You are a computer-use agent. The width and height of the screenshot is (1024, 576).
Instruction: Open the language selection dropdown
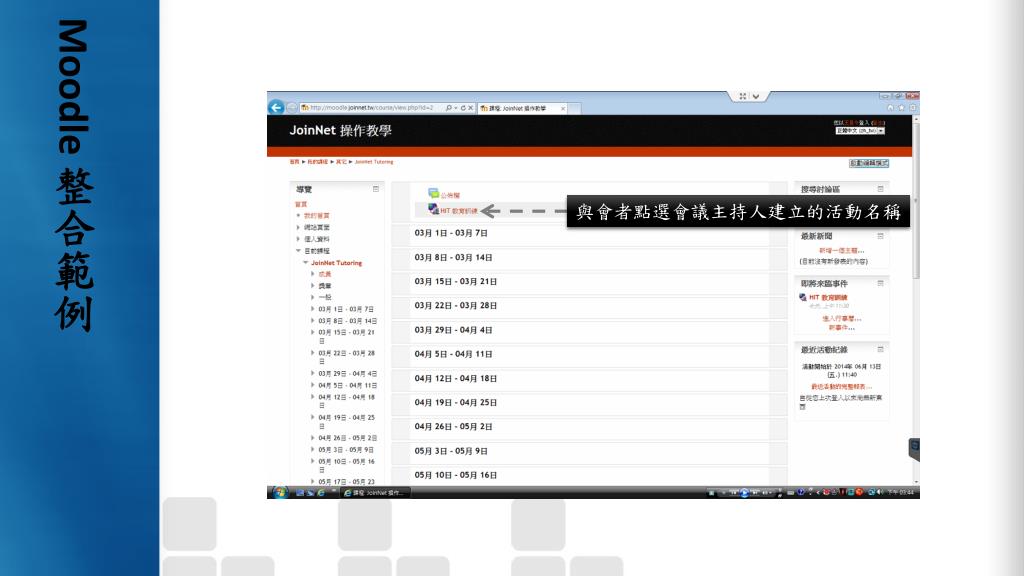(x=860, y=131)
